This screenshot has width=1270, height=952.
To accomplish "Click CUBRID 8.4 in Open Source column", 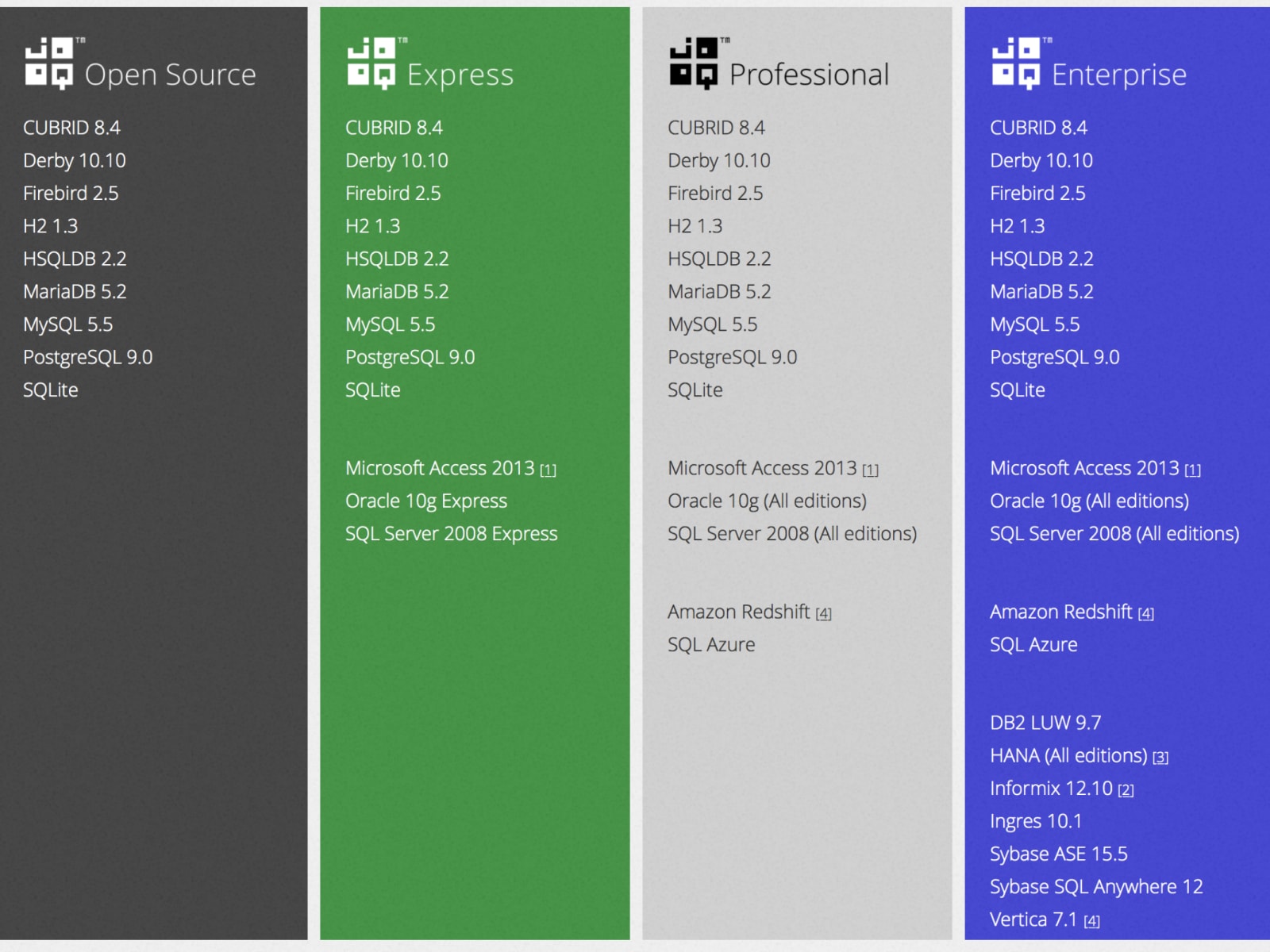I will pyautogui.click(x=71, y=128).
